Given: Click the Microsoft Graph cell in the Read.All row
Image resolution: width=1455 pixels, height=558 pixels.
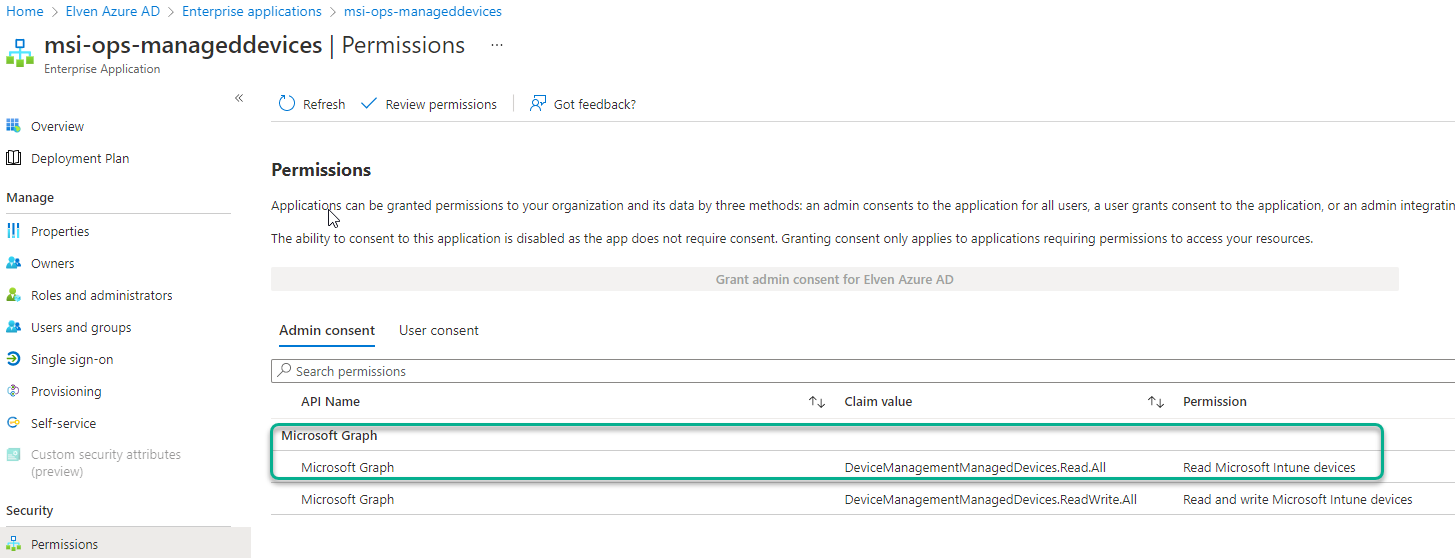Looking at the screenshot, I should tap(347, 467).
